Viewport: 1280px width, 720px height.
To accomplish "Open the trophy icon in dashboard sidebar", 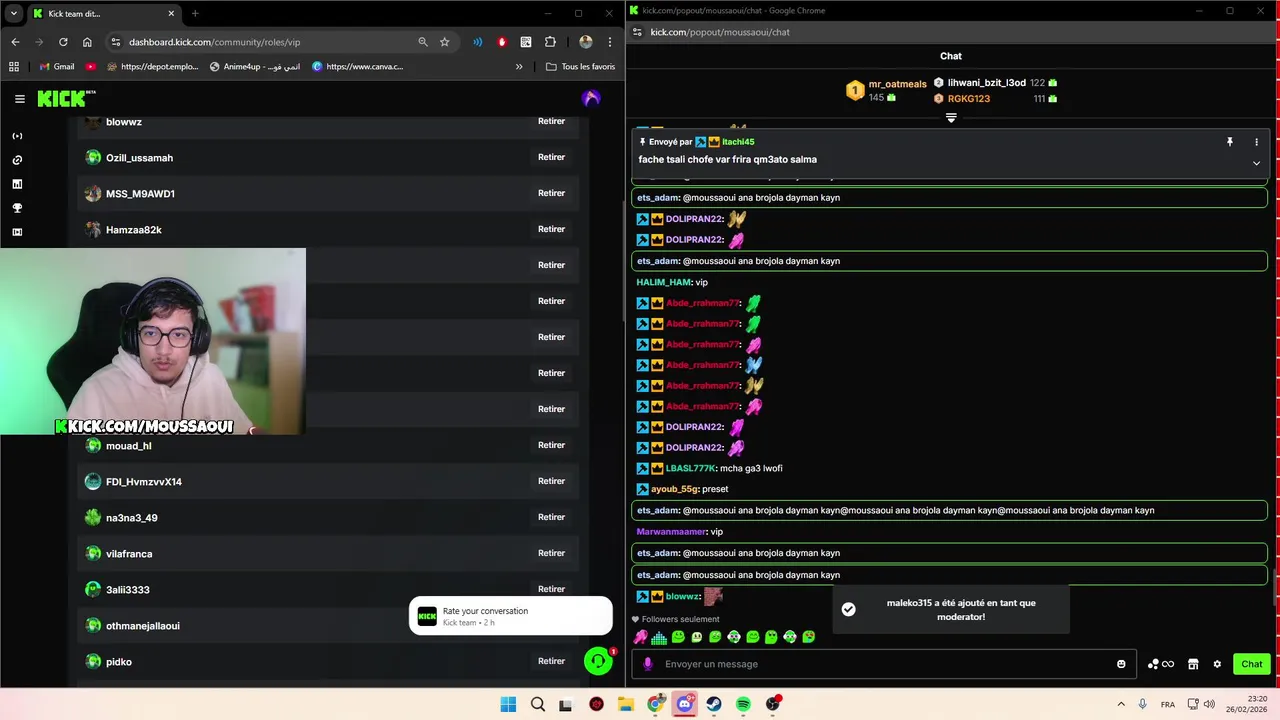I will click(x=17, y=208).
